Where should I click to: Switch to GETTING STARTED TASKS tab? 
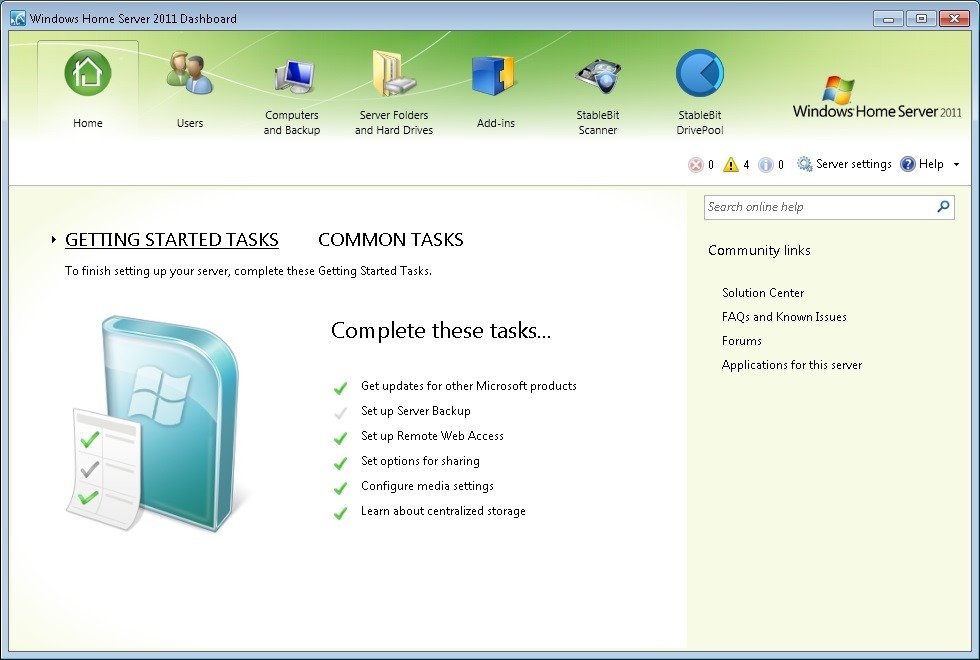coord(172,239)
